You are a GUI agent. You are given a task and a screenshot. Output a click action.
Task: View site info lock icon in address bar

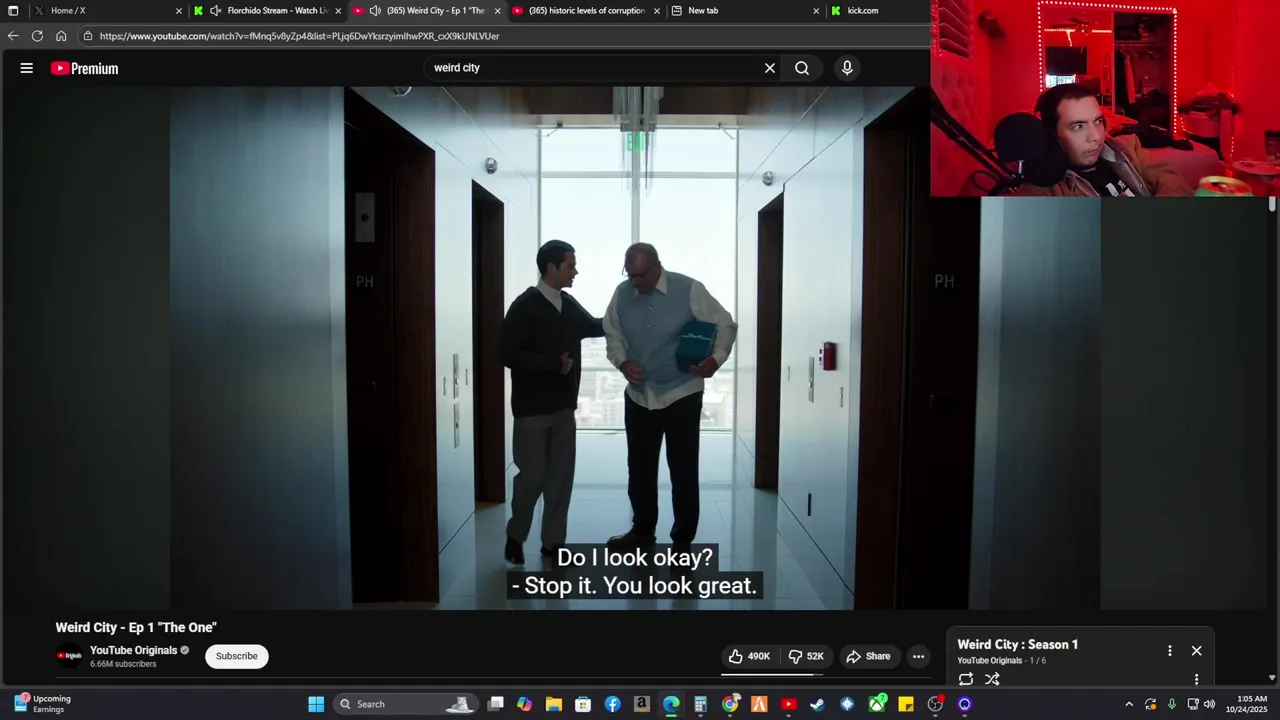coord(88,36)
